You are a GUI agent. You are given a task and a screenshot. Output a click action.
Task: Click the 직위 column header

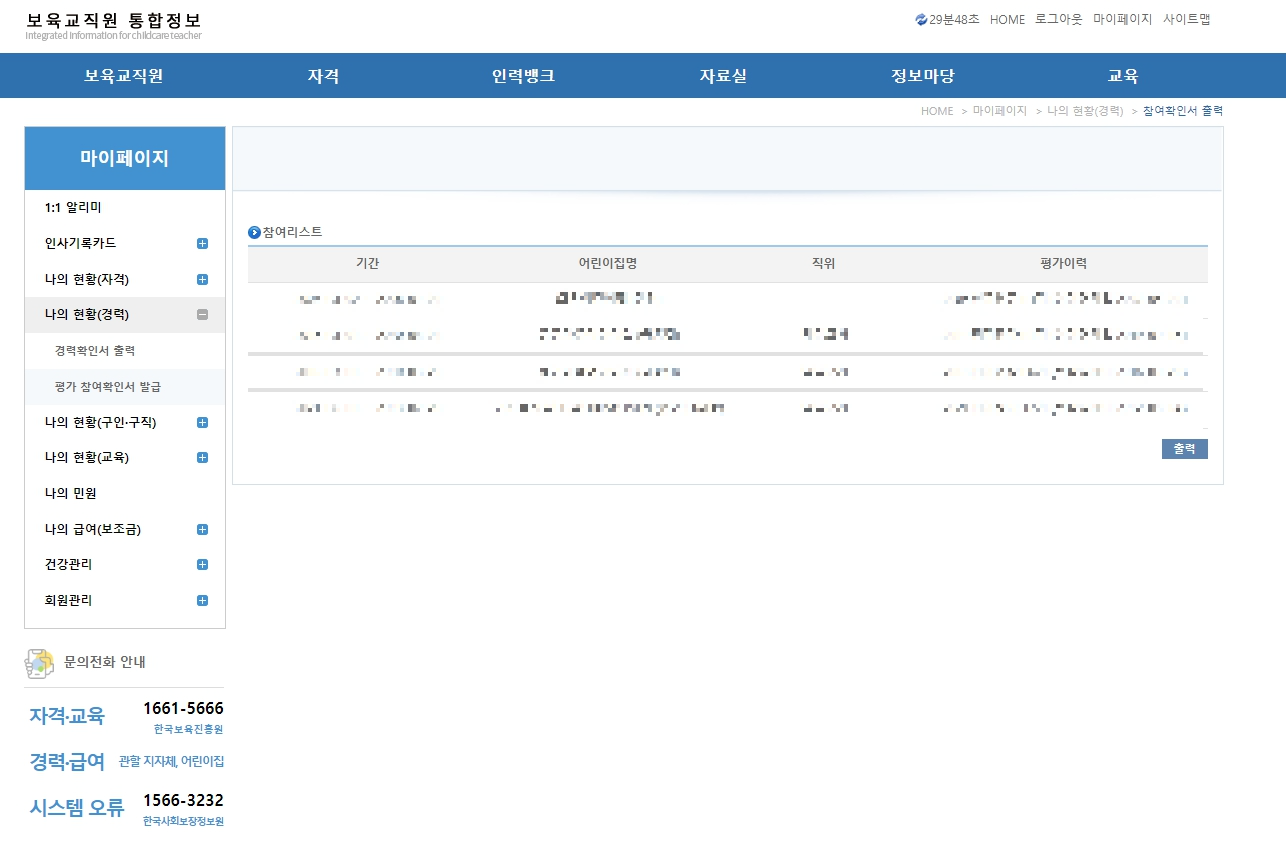coord(824,264)
